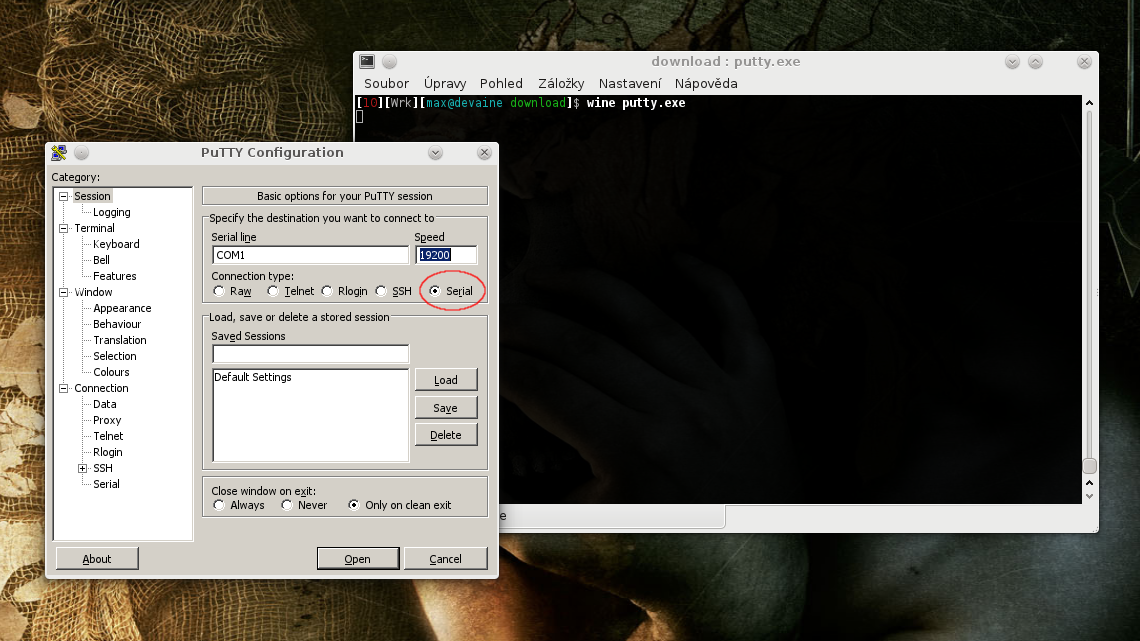
Task: Click the round pin button in the terminal title bar
Action: click(390, 62)
